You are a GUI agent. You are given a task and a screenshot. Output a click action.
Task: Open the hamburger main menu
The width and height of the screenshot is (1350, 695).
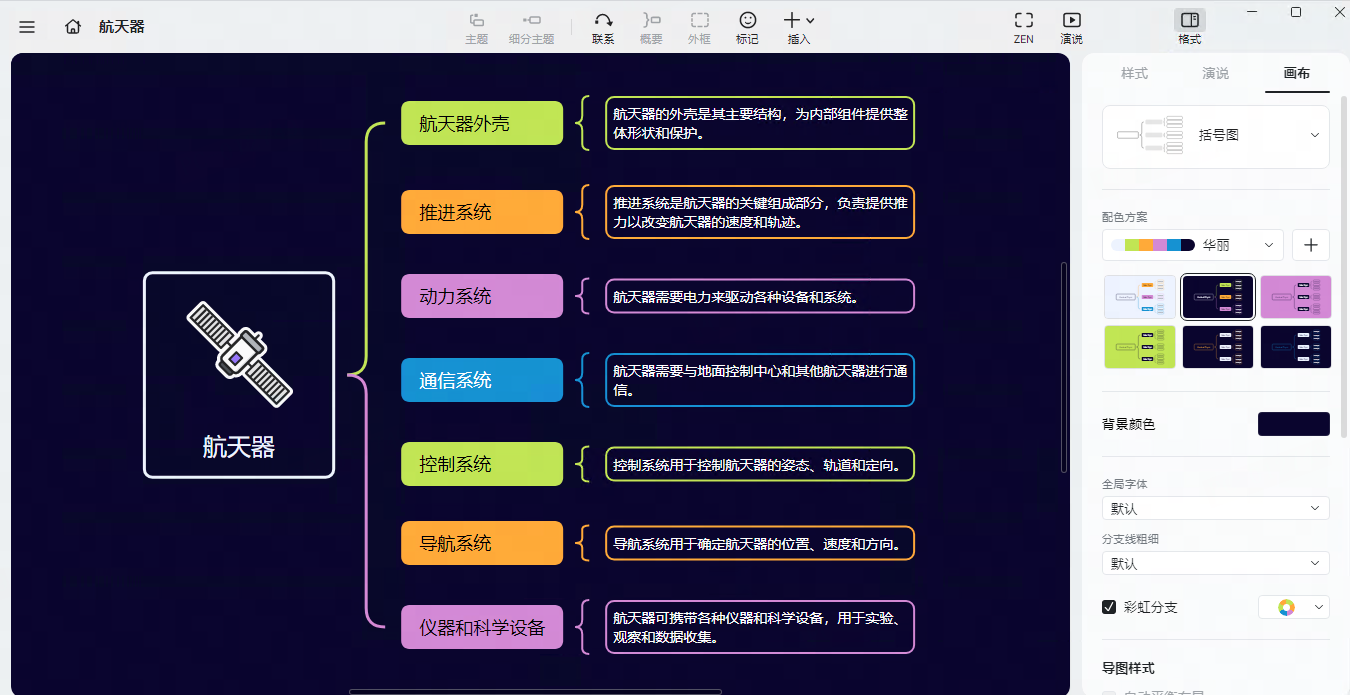27,27
